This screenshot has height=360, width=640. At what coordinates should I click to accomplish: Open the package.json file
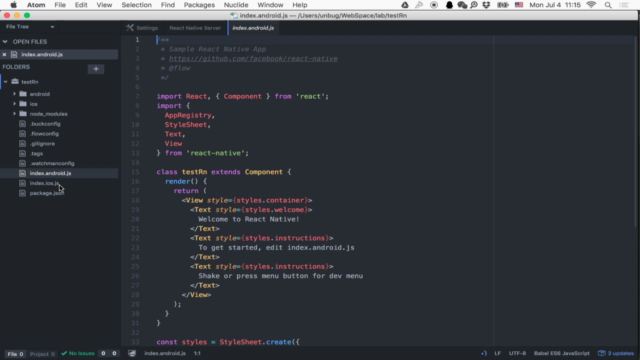pos(47,193)
